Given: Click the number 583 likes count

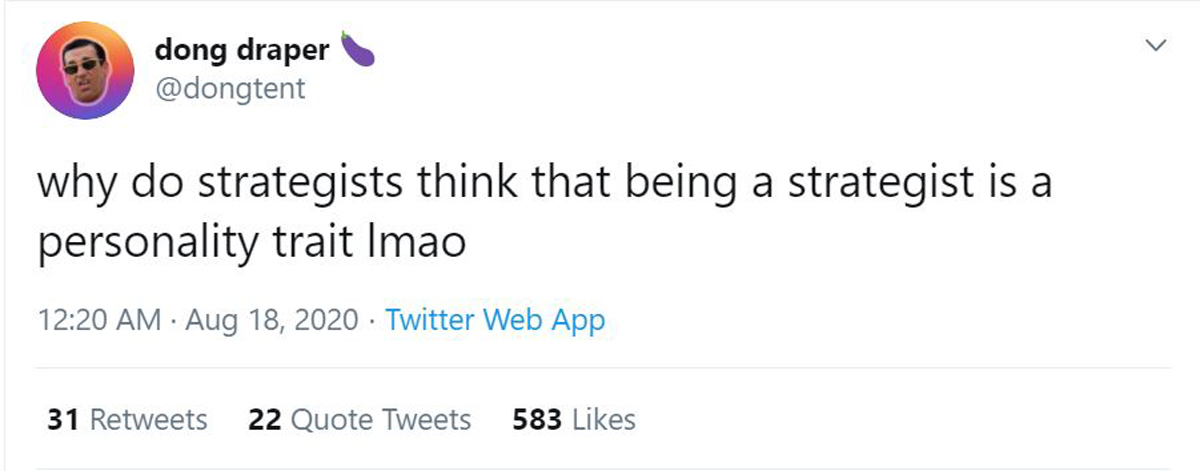Looking at the screenshot, I should 535,419.
